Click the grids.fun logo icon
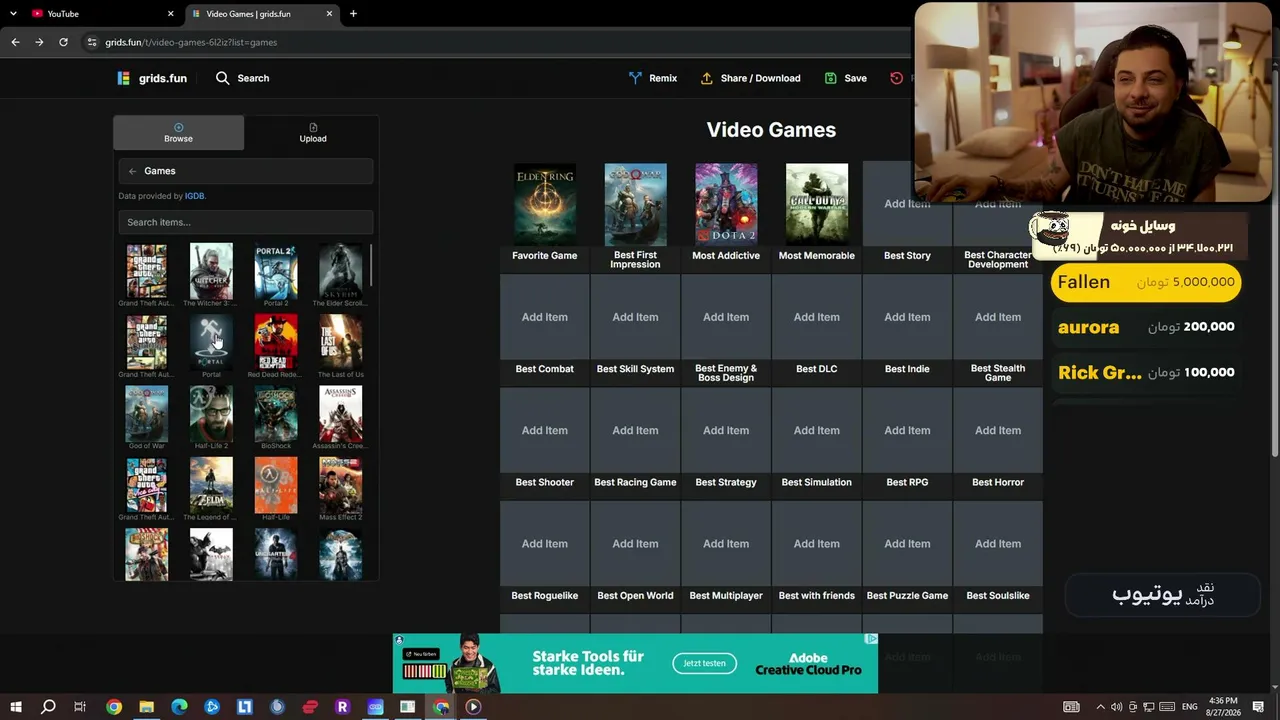This screenshot has height=720, width=1280. click(x=123, y=78)
